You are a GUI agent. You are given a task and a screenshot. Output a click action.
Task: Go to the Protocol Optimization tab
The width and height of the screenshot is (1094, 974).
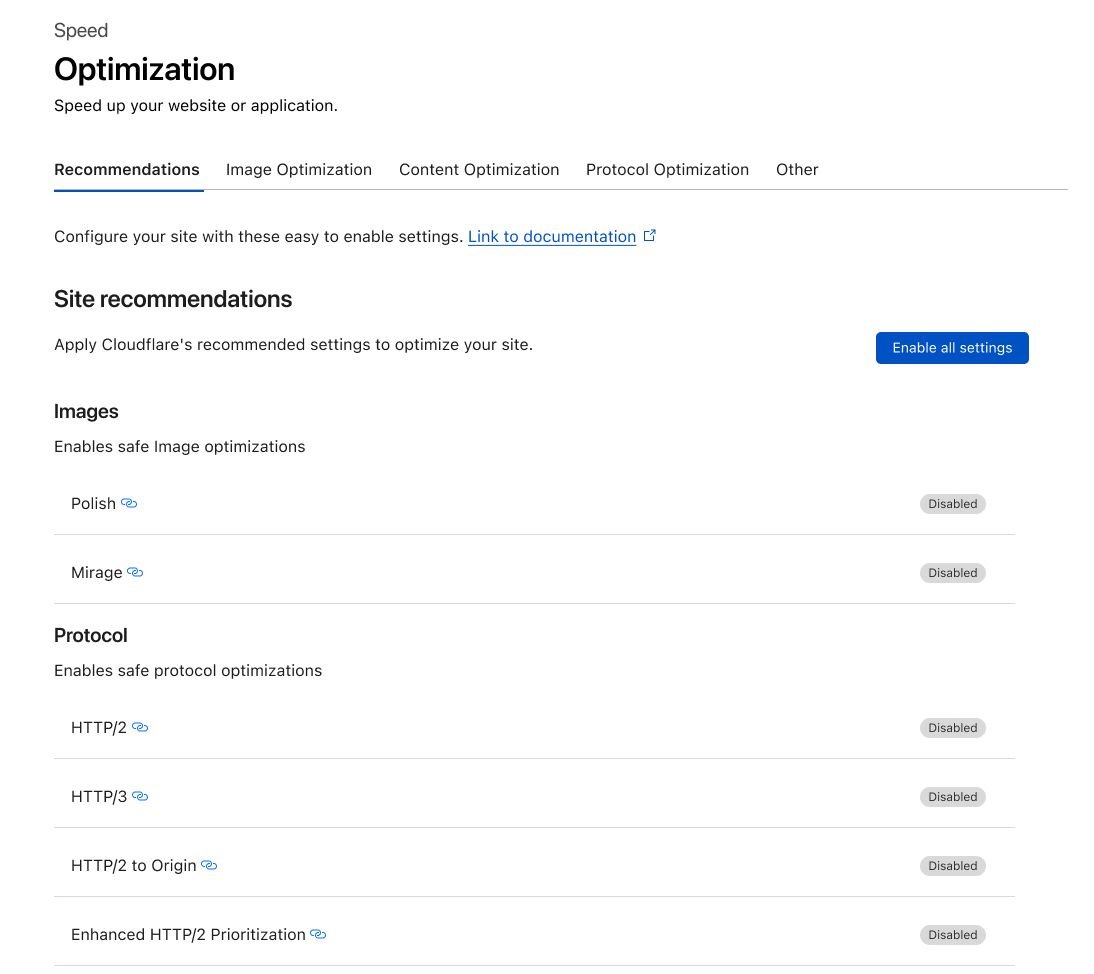[x=667, y=170]
